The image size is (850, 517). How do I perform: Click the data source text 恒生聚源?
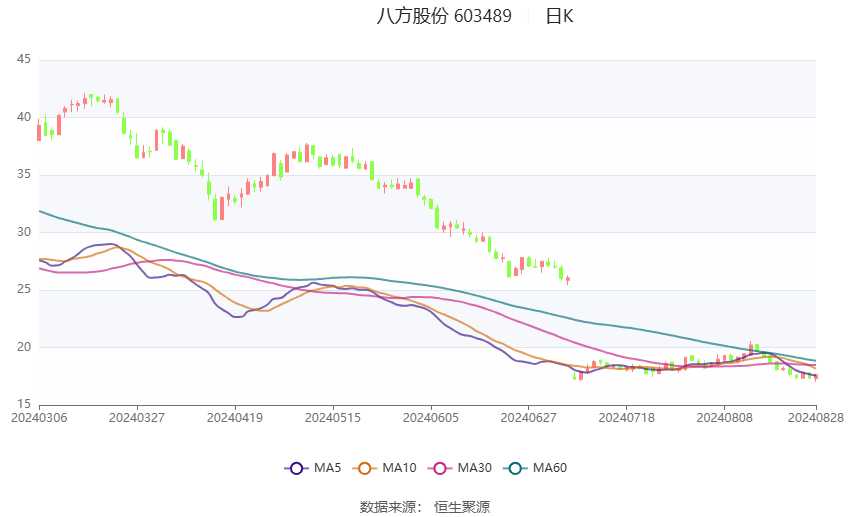point(462,507)
